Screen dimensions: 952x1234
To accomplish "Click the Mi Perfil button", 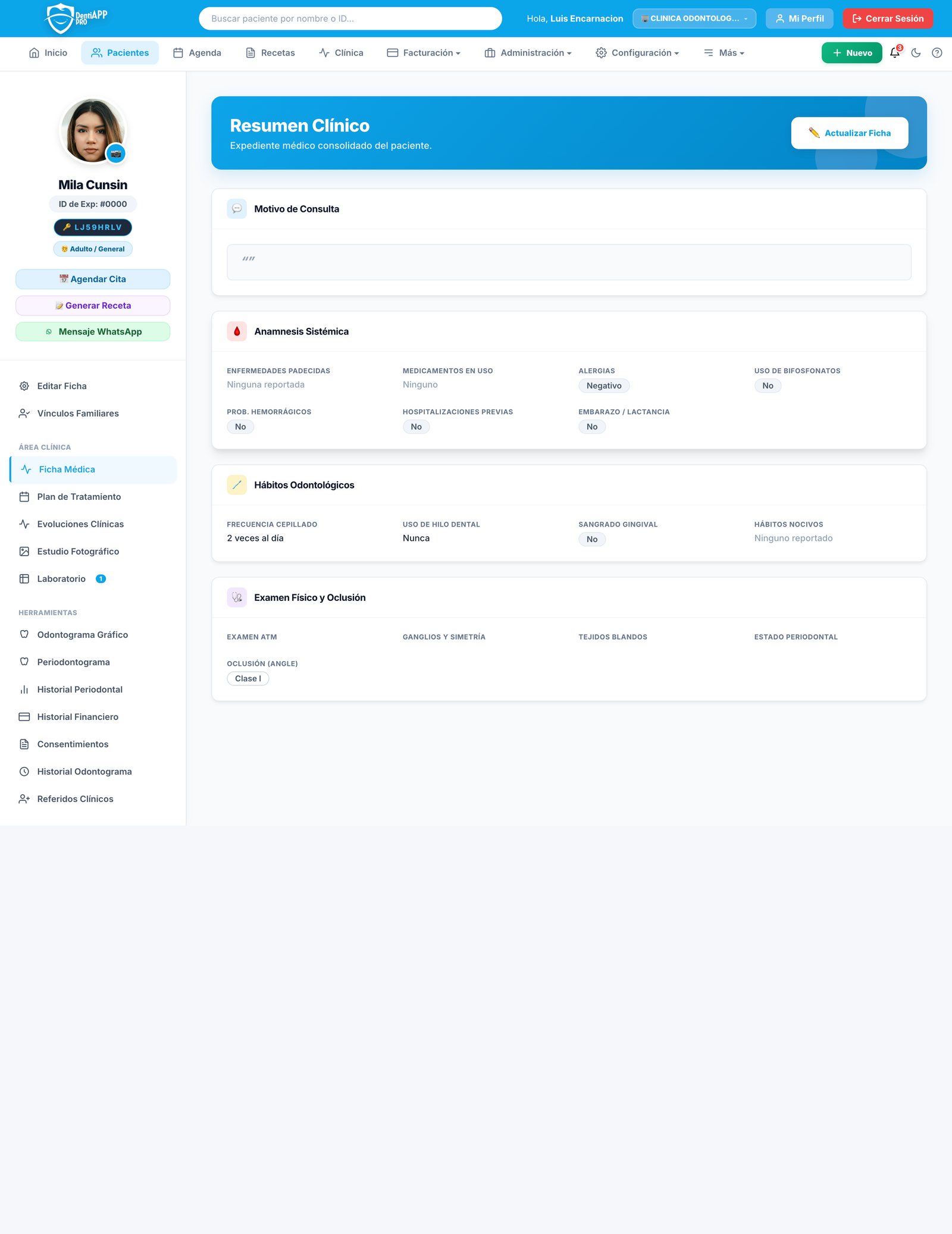I will [x=800, y=18].
